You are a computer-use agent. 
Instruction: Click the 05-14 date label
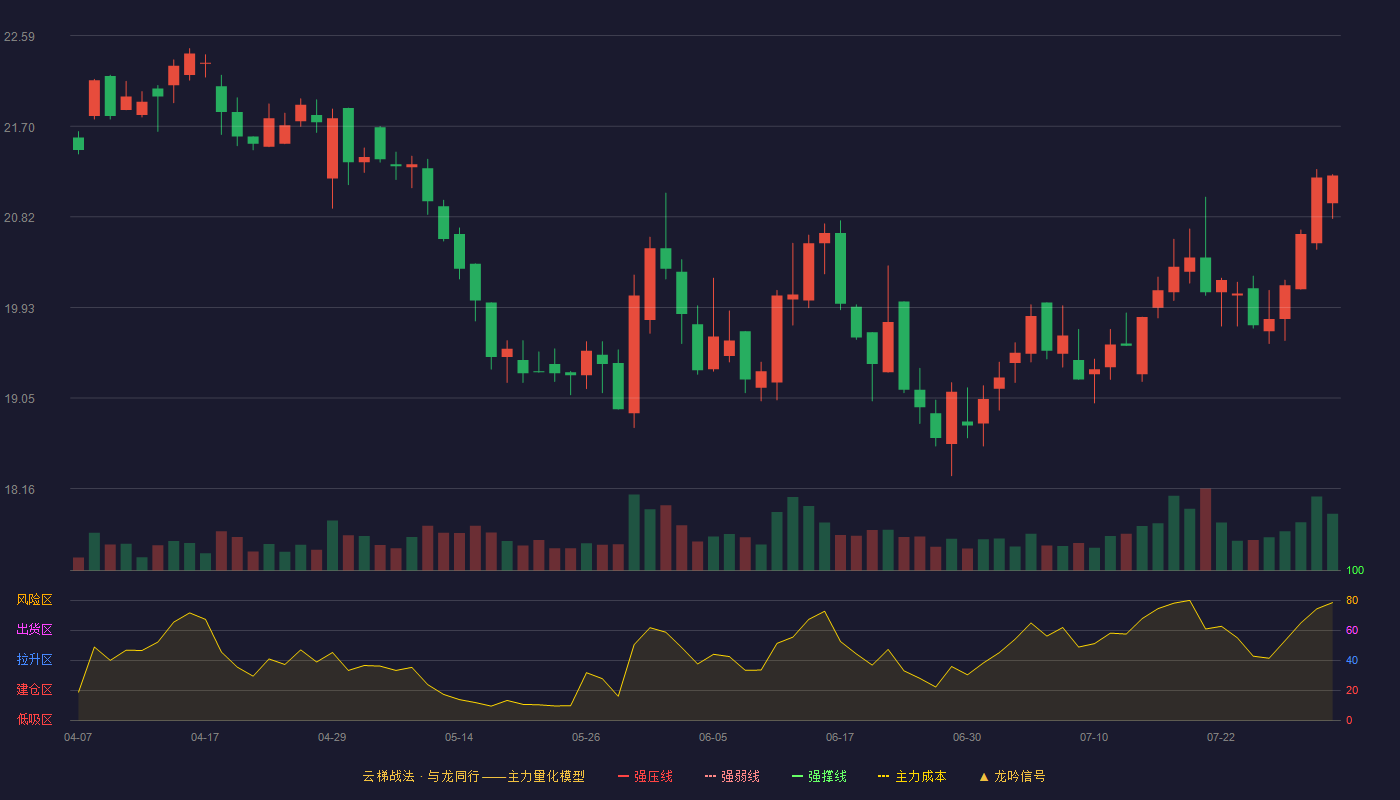(459, 737)
